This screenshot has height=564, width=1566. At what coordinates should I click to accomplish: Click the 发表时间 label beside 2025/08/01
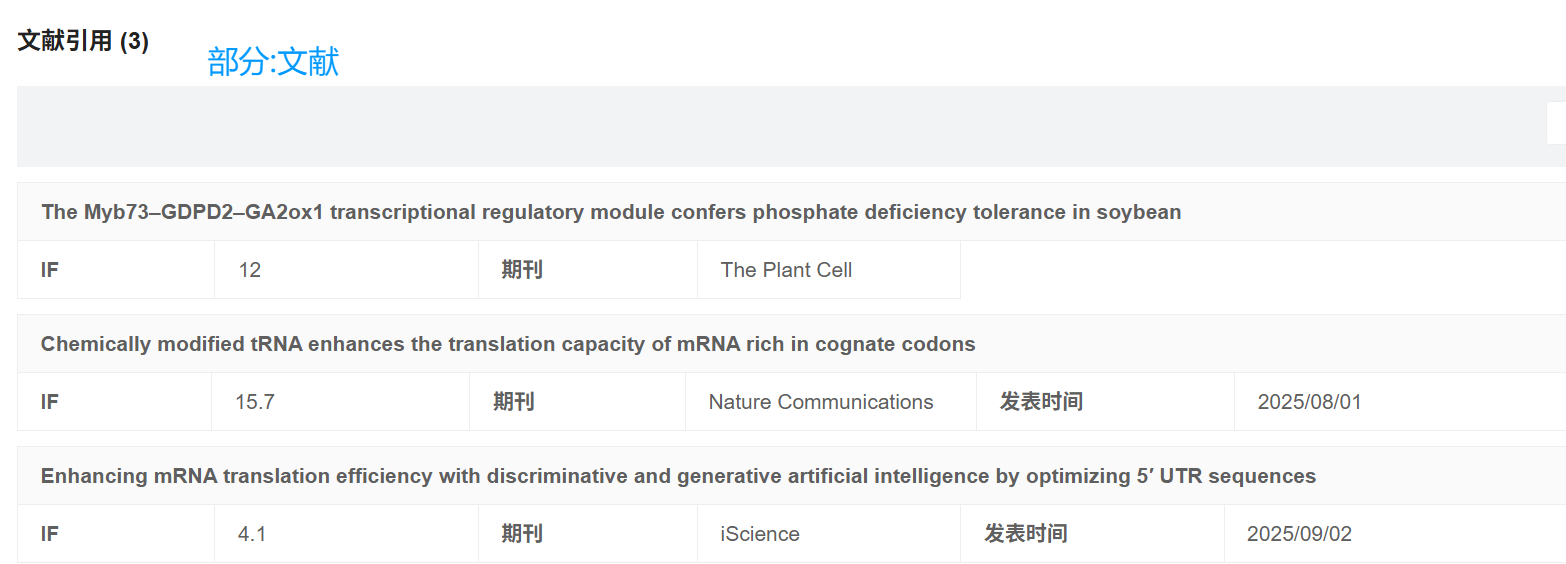click(x=1041, y=402)
